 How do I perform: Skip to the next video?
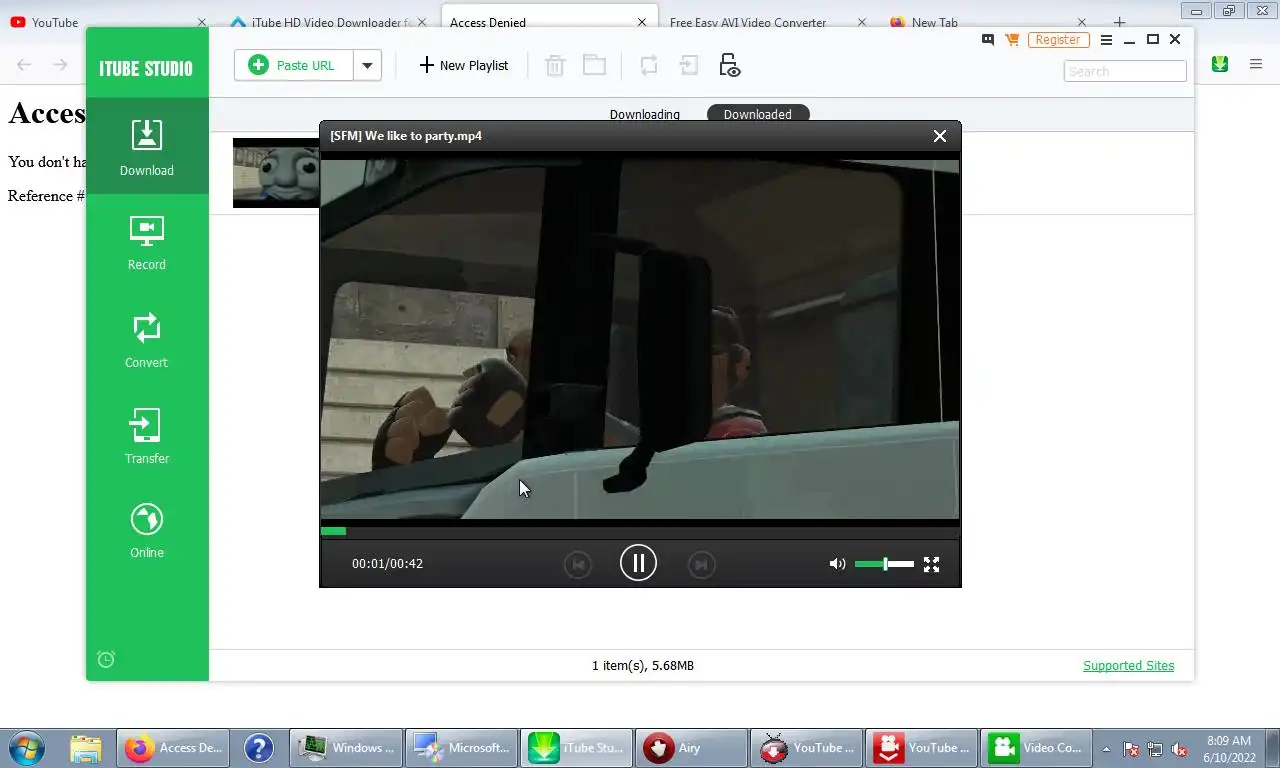pyautogui.click(x=701, y=565)
